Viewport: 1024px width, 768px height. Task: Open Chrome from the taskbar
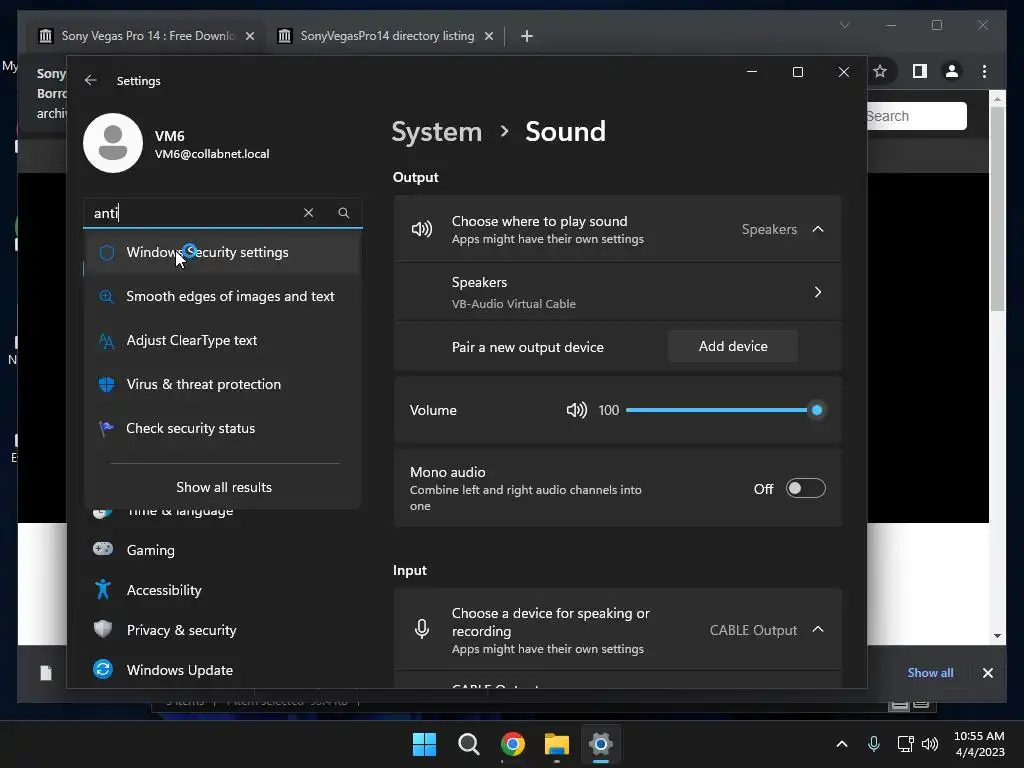point(513,744)
